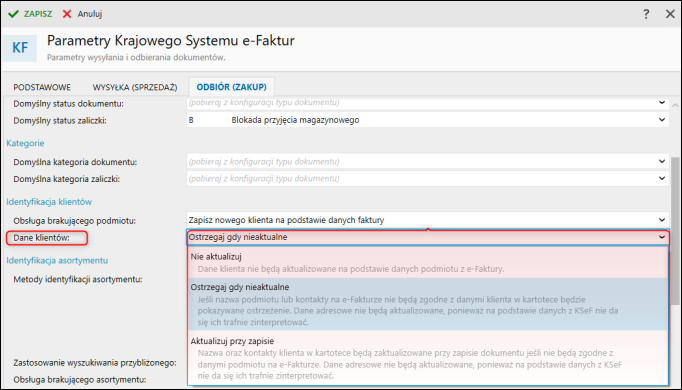Image resolution: width=682 pixels, height=390 pixels.
Task: Click 'Obsługa brakującego asortymentu:' label
Action: tap(80, 380)
